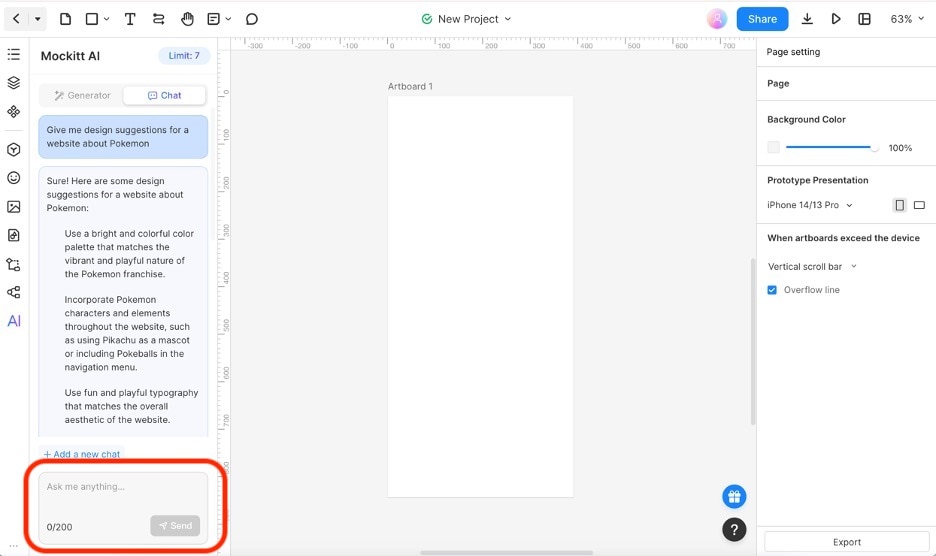Click the user avatar icon

pyautogui.click(x=717, y=19)
